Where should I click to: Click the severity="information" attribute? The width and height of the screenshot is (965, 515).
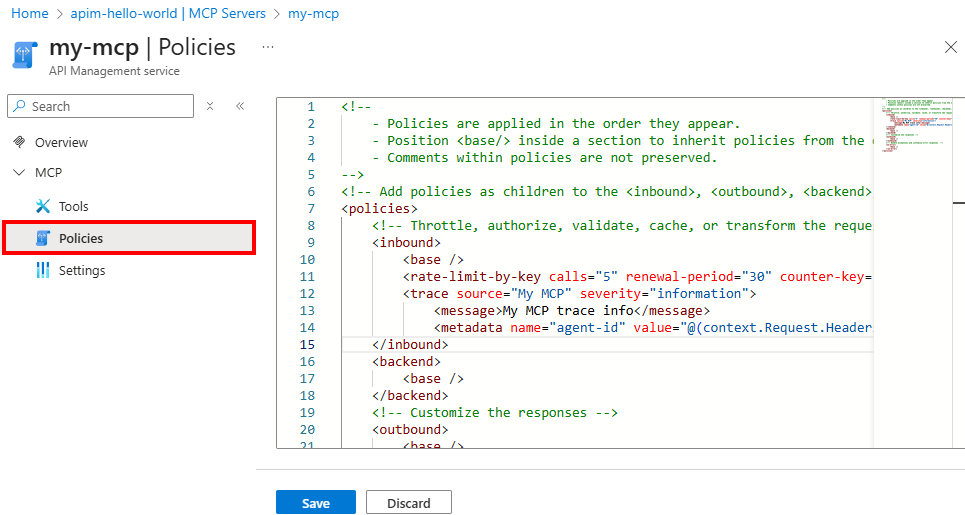[x=664, y=293]
